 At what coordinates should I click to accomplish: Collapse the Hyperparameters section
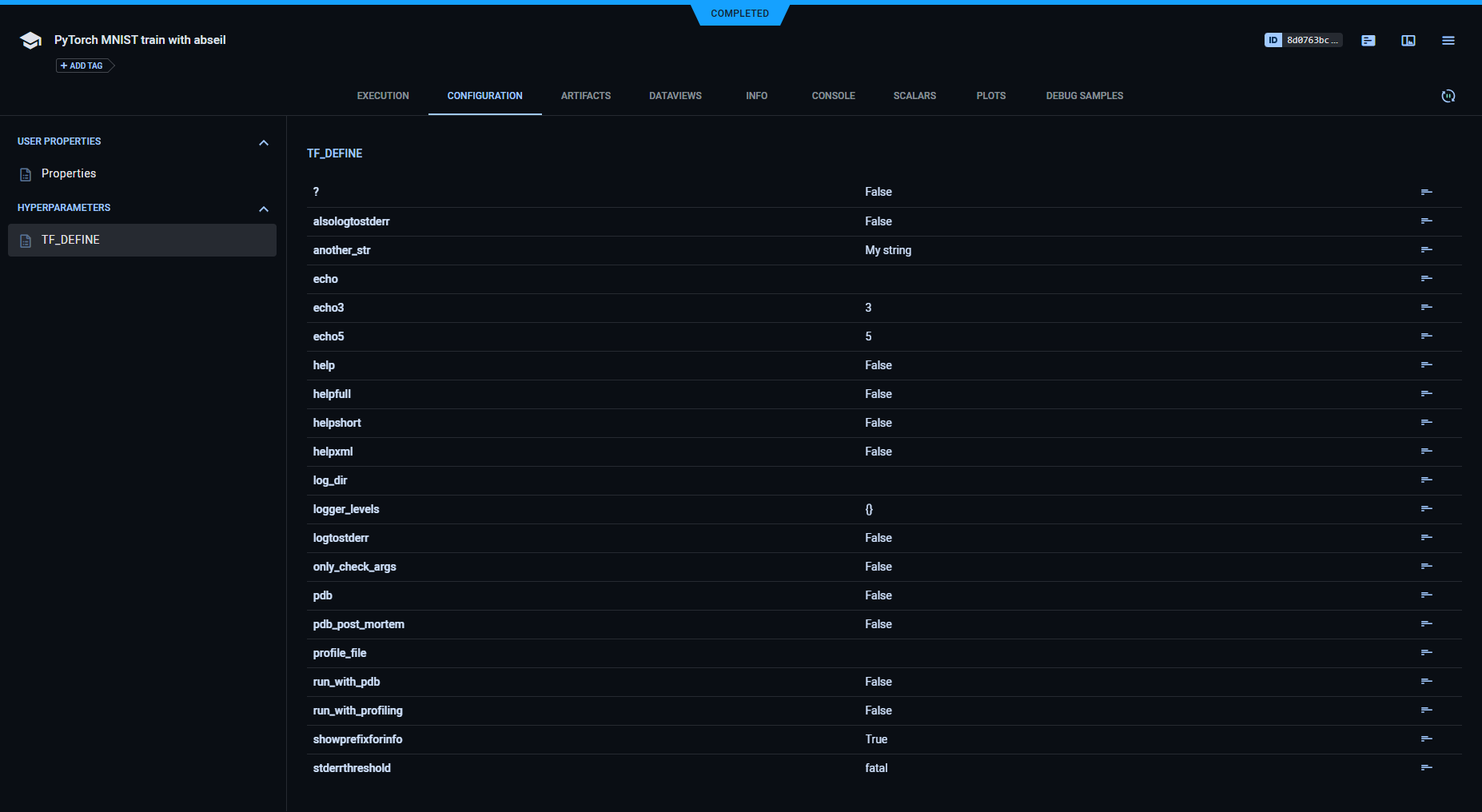[264, 209]
